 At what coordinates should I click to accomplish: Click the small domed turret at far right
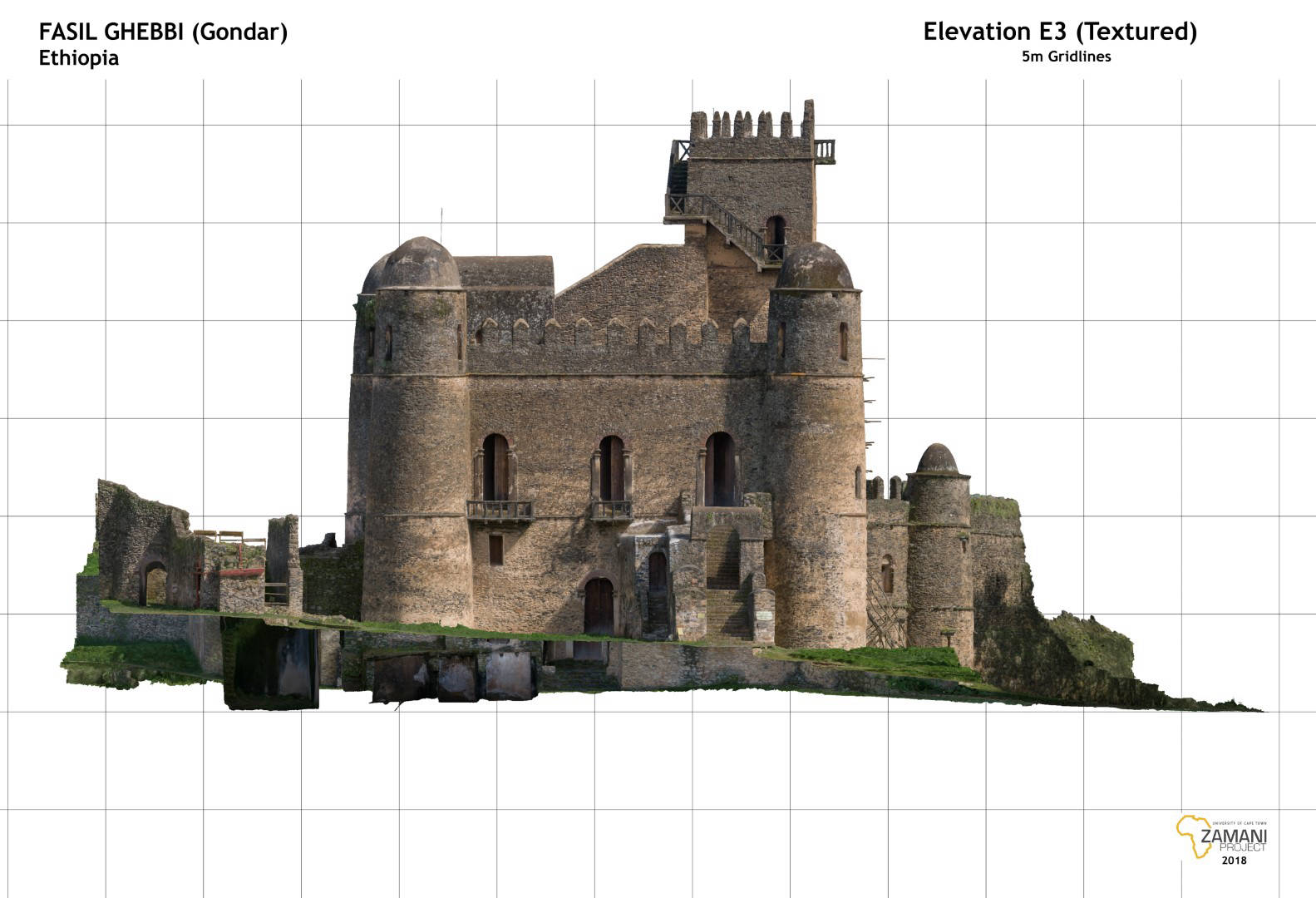[x=937, y=460]
